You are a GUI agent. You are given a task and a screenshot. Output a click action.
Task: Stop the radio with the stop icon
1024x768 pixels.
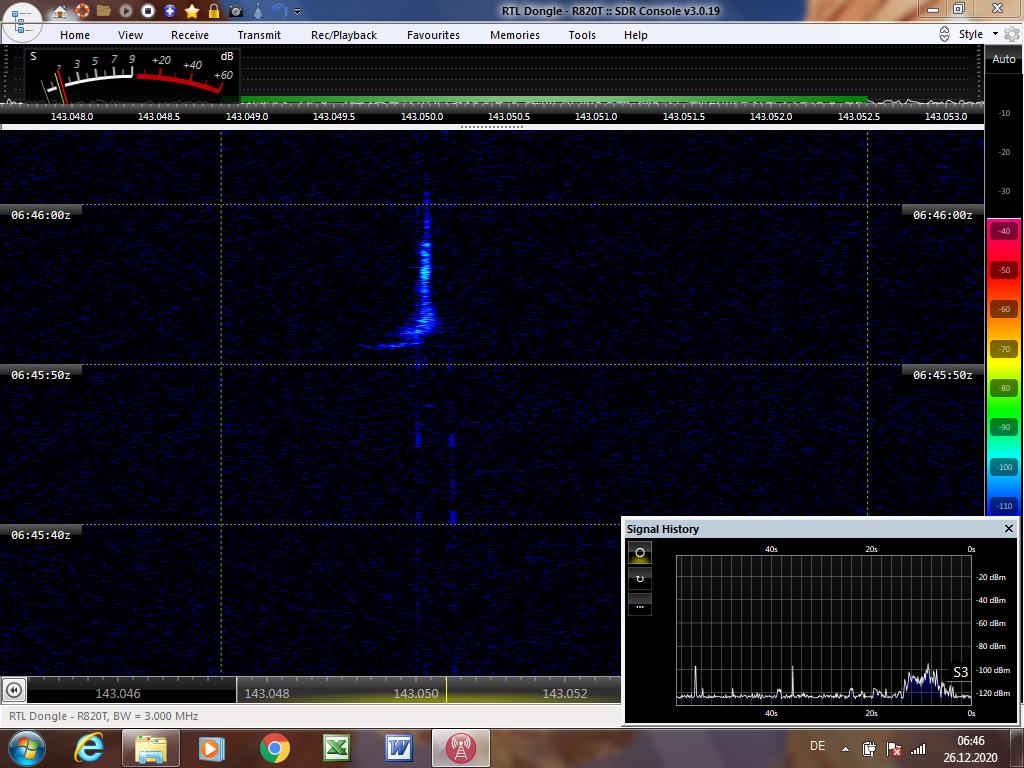[148, 11]
